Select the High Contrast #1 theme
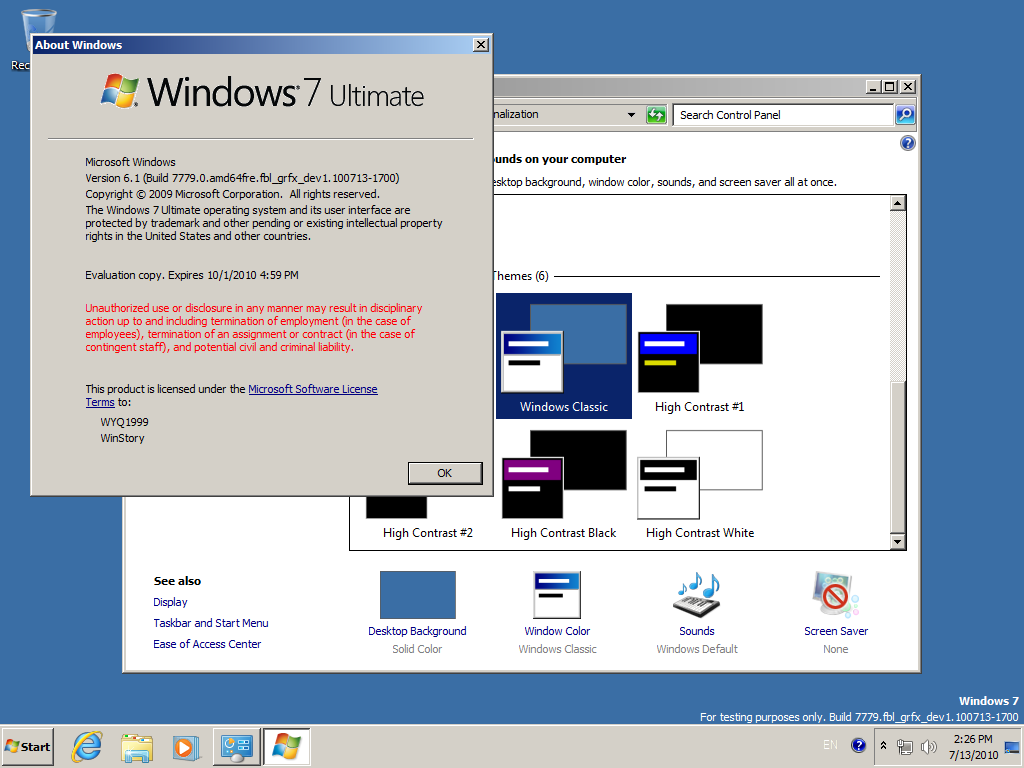Viewport: 1024px width, 768px height. coord(699,358)
